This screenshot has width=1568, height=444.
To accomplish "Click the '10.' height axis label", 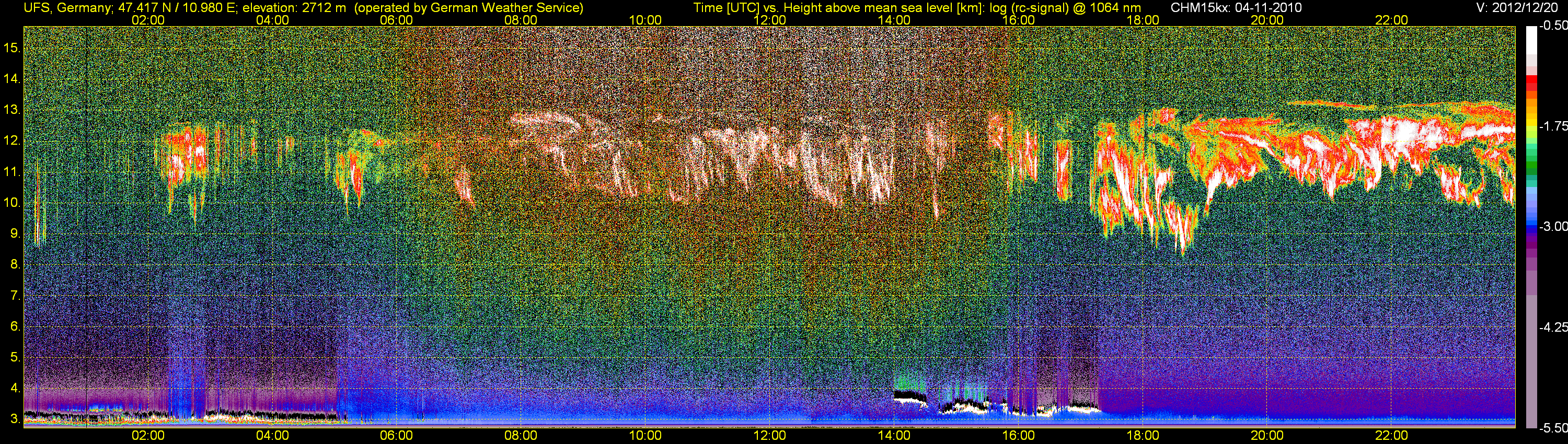I will [x=12, y=203].
